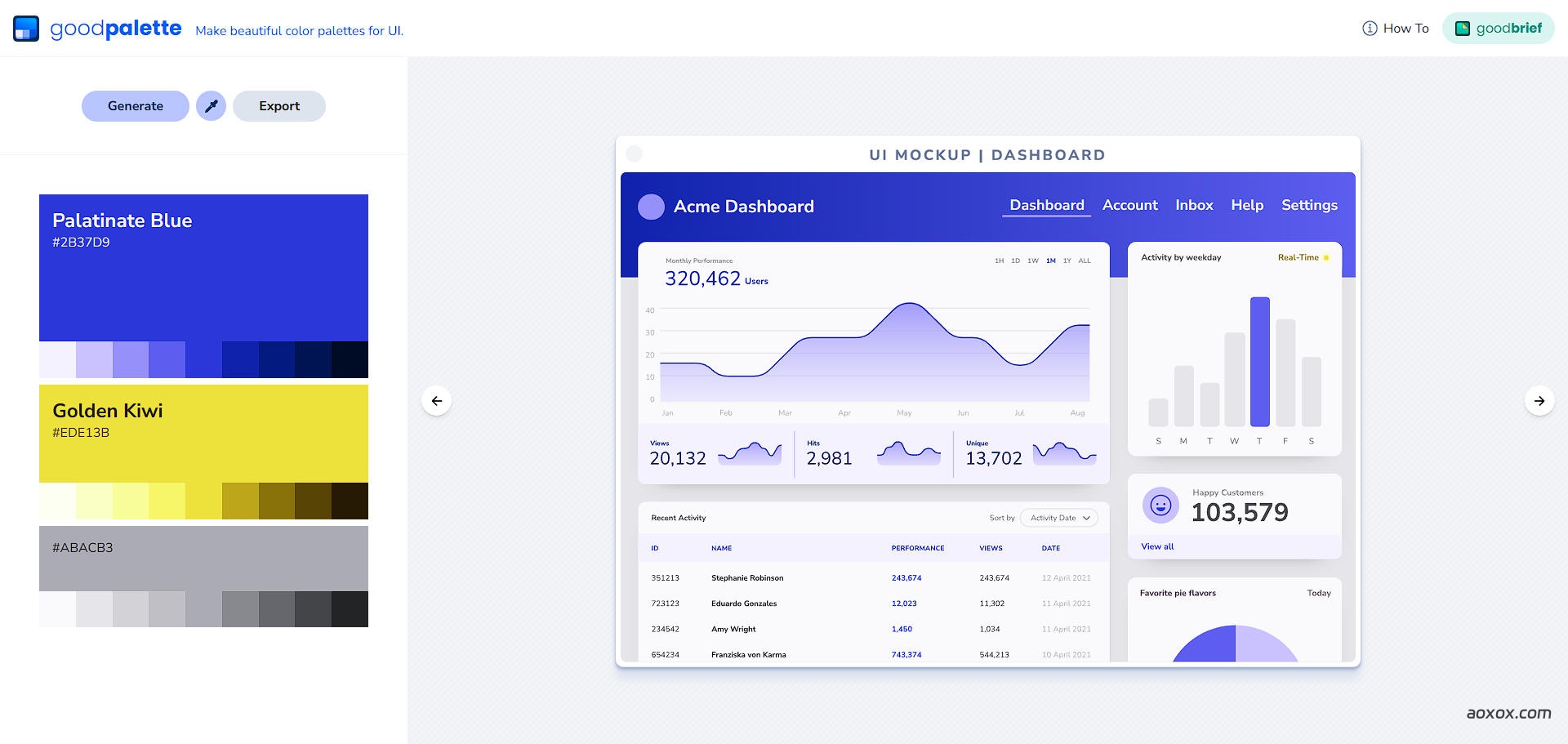Open the Account tab in mockup

[x=1129, y=205]
